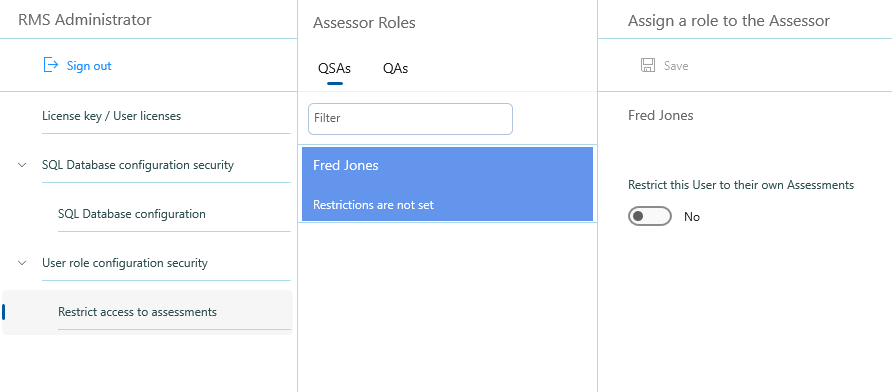Click the Sign out link text
The image size is (892, 392).
click(89, 66)
